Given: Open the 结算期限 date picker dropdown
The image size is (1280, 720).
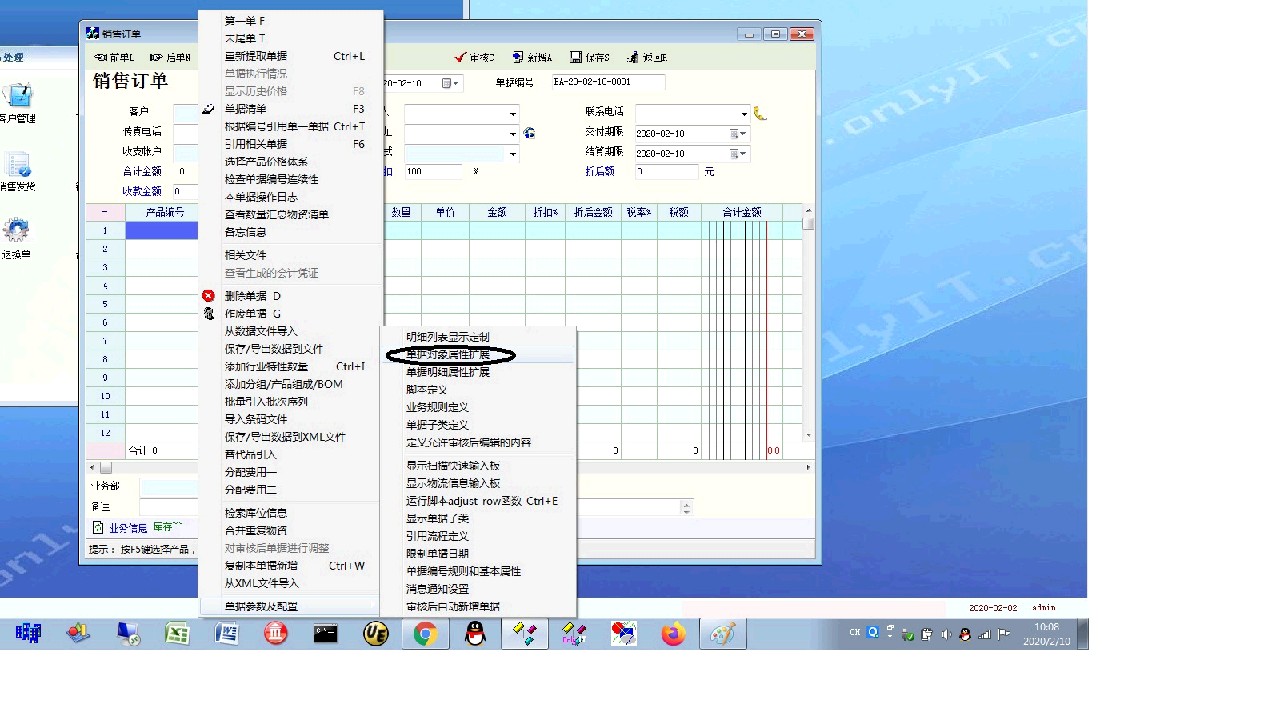Looking at the screenshot, I should click(x=742, y=154).
